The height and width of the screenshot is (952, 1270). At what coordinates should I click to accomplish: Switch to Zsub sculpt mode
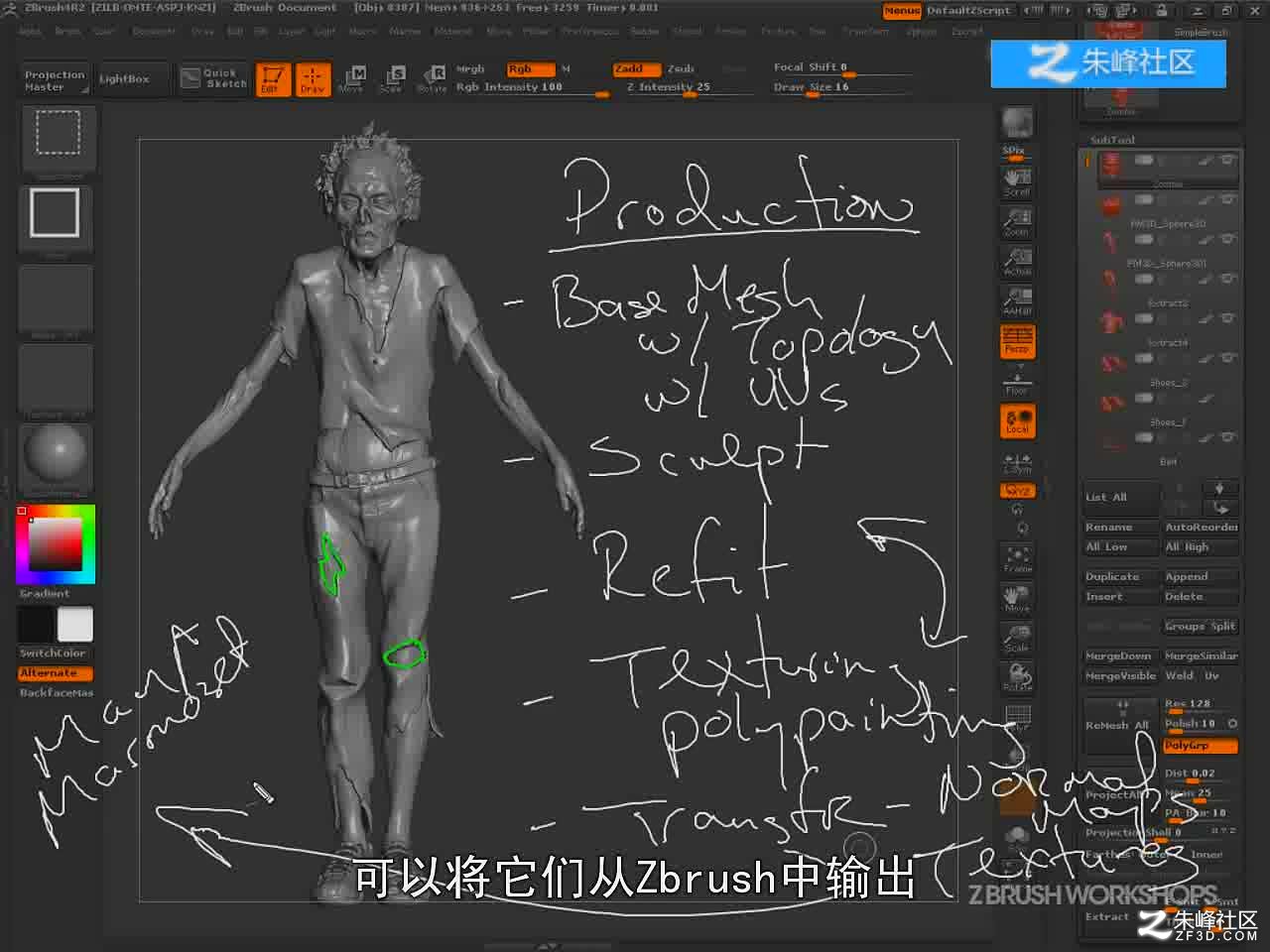click(x=681, y=69)
